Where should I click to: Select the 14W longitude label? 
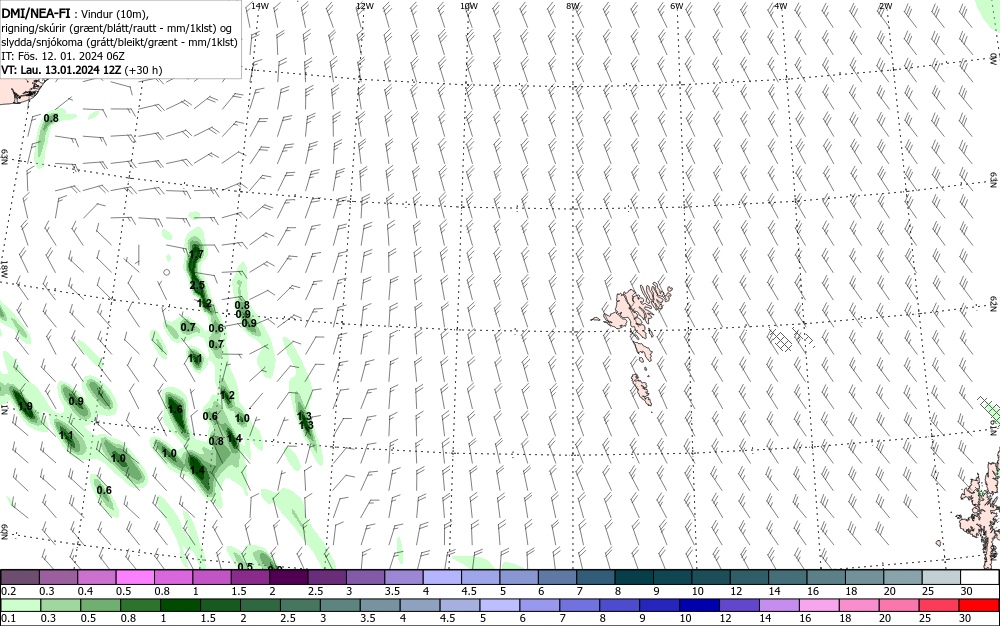click(260, 6)
